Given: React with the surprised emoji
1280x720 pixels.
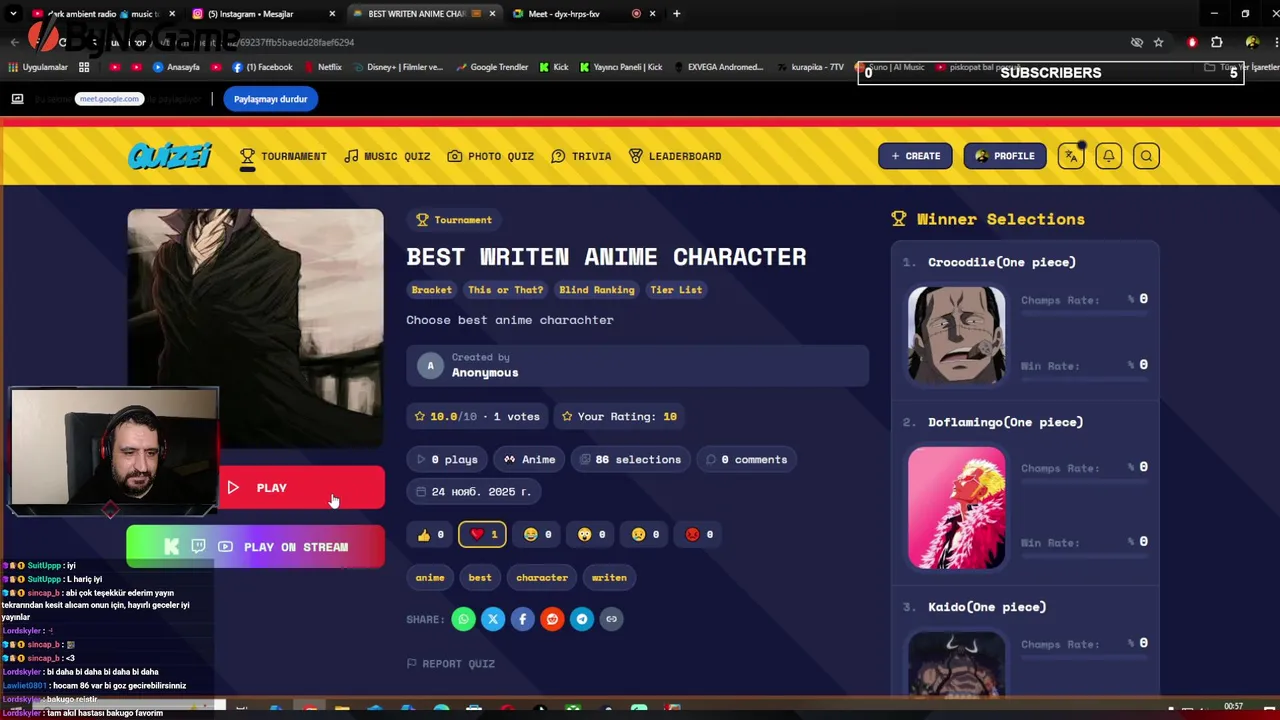Looking at the screenshot, I should tap(591, 535).
